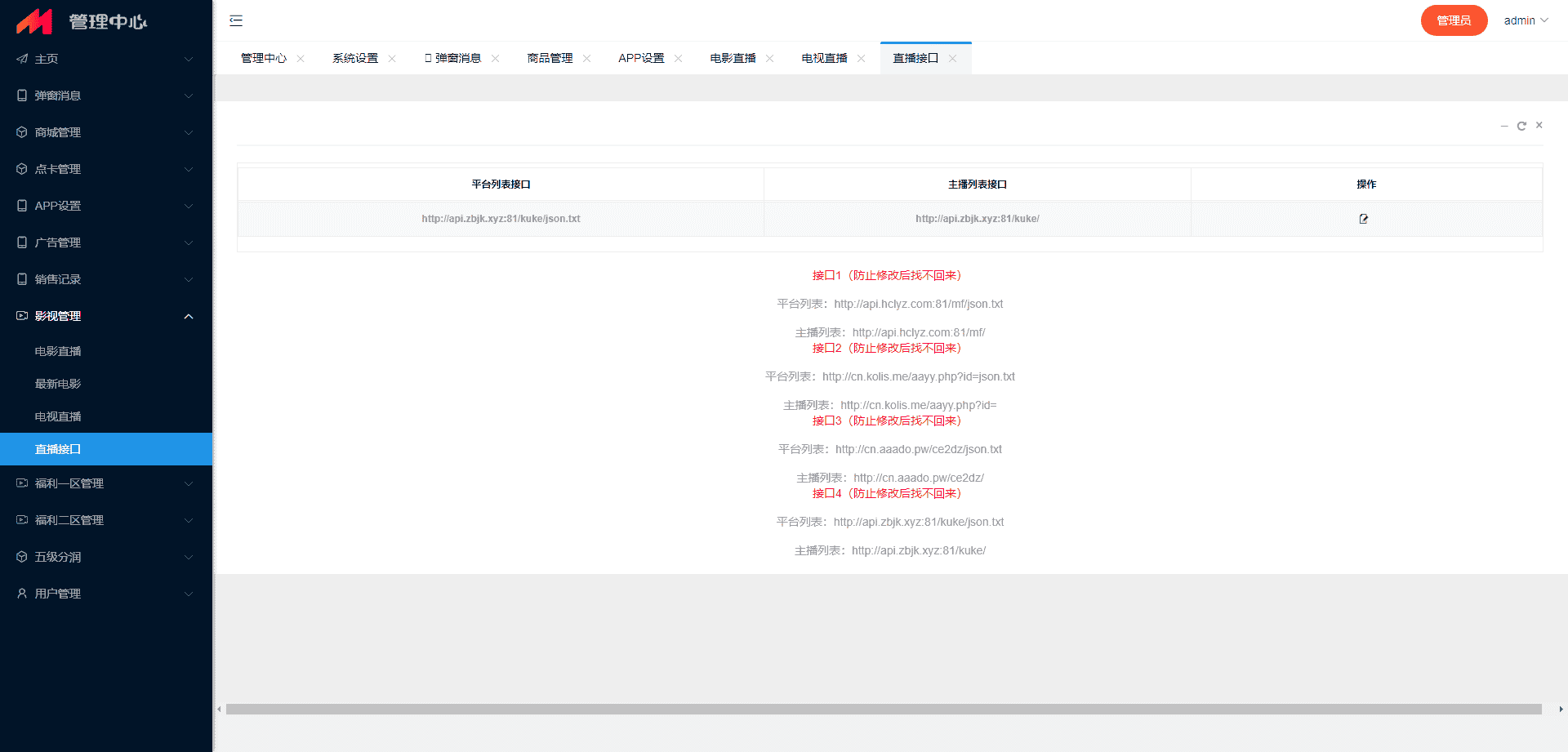Click the refresh icon in the panel header
The image size is (1568, 752).
coord(1521,126)
